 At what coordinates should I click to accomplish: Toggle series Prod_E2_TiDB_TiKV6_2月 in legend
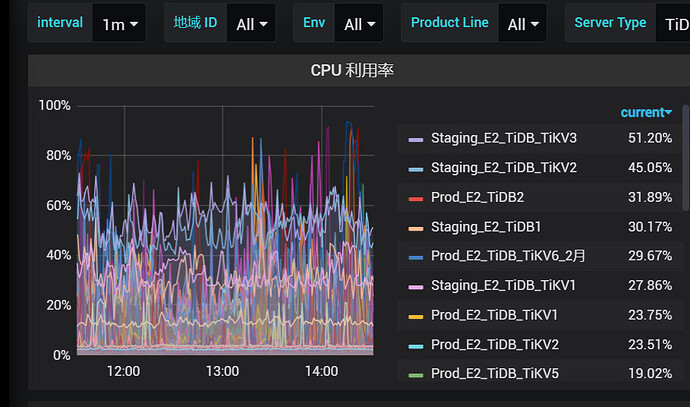(508, 256)
